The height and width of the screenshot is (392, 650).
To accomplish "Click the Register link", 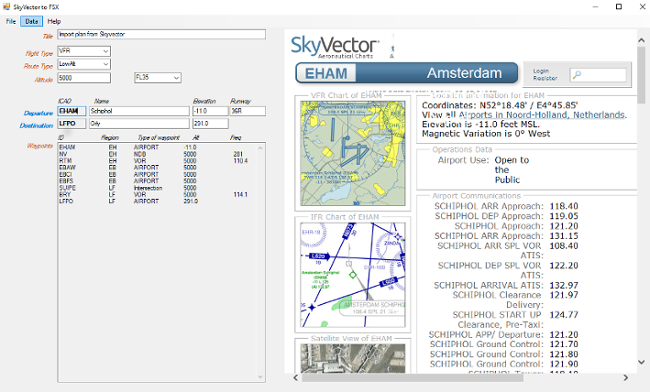I will point(545,78).
